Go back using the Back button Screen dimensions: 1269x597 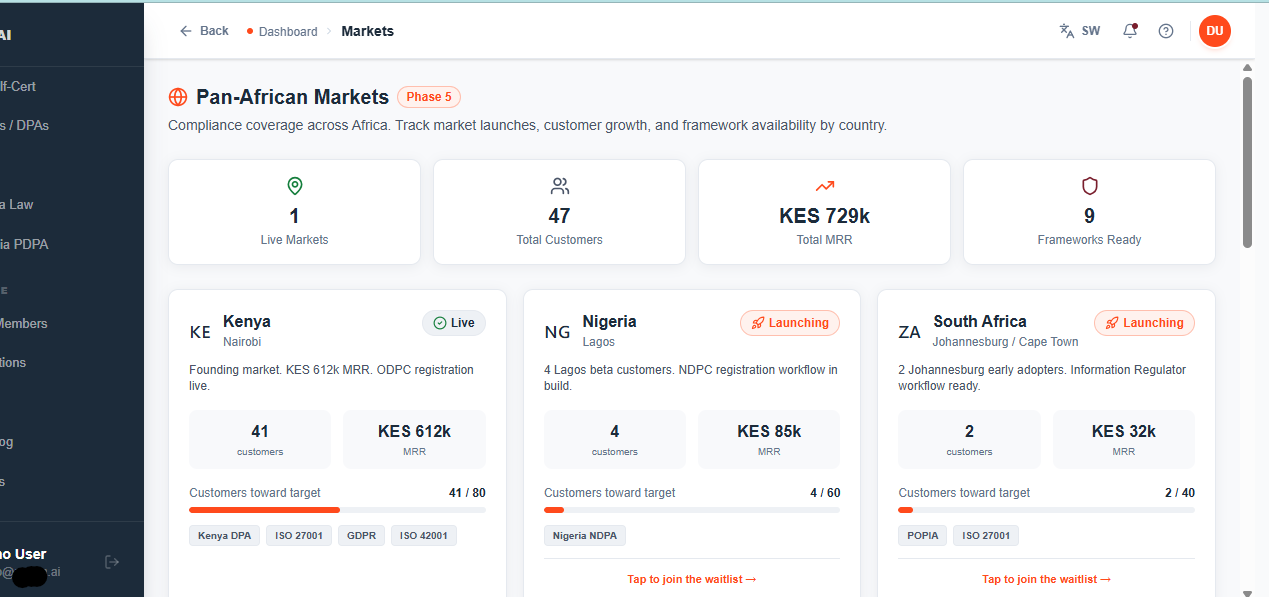[204, 31]
